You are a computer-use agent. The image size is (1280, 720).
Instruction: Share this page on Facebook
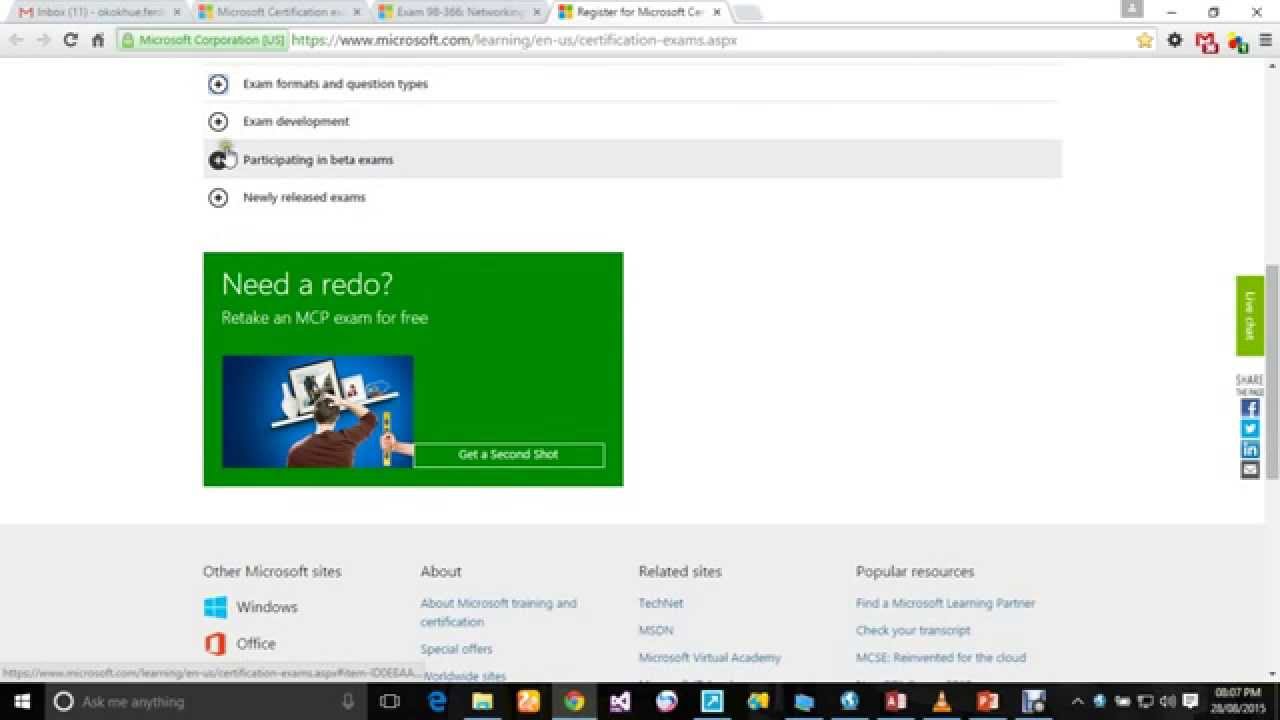click(x=1250, y=408)
